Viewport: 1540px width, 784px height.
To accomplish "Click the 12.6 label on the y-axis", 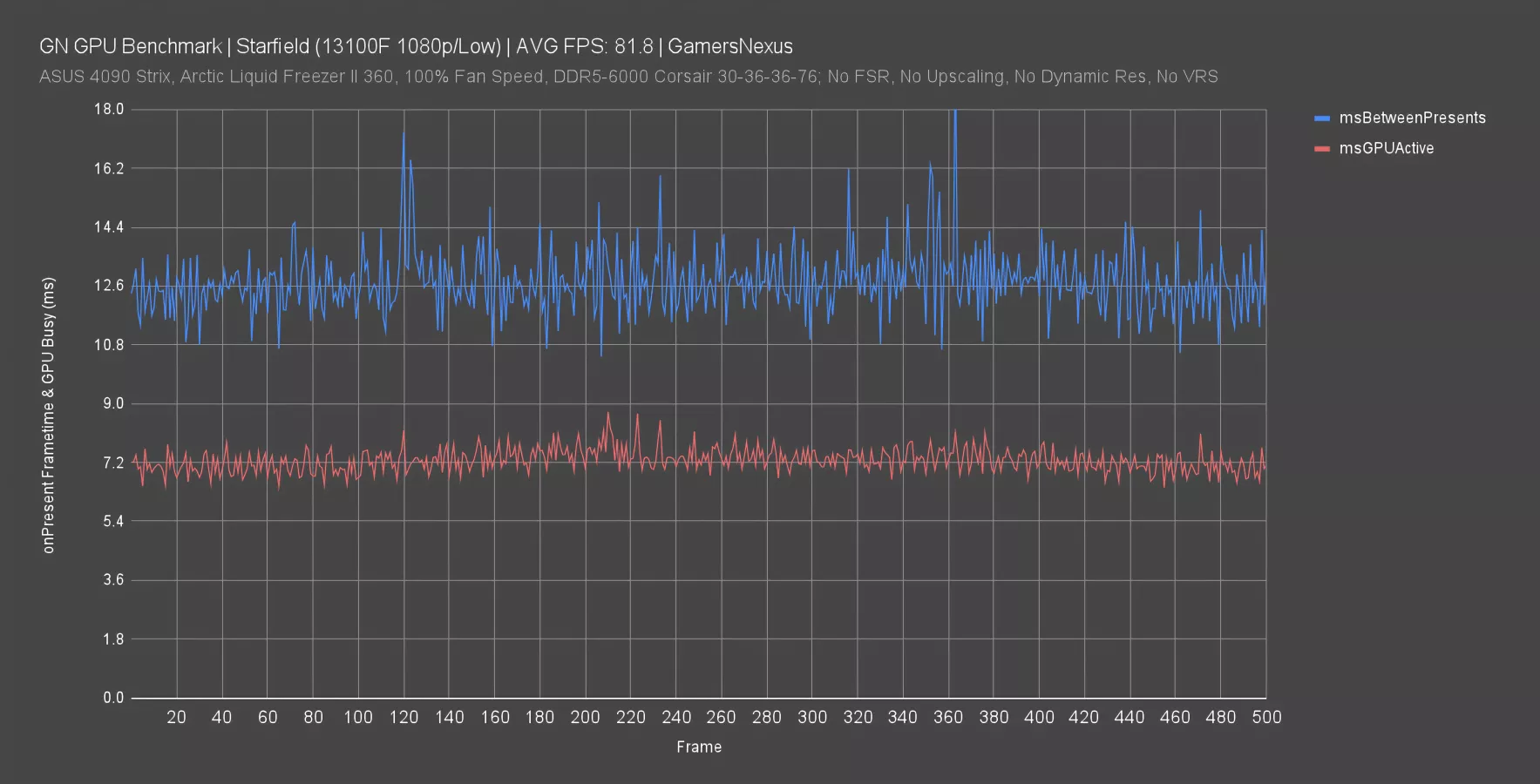I will click(109, 286).
